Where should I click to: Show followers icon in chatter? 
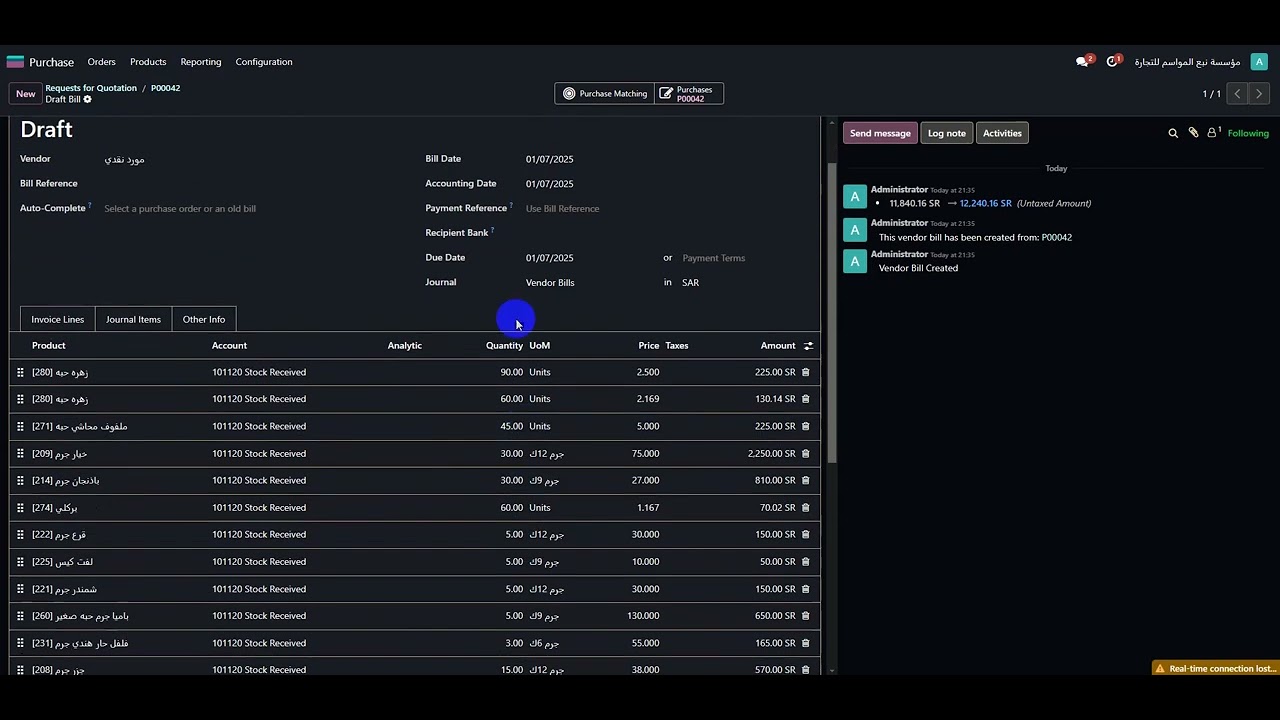pyautogui.click(x=1214, y=133)
